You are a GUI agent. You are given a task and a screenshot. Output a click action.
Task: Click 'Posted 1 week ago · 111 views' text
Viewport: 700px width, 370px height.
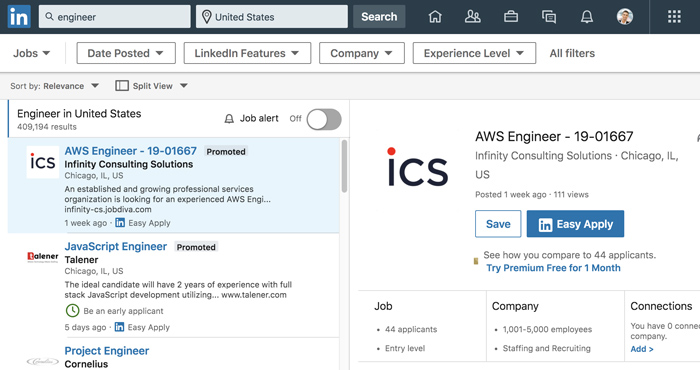coord(532,195)
